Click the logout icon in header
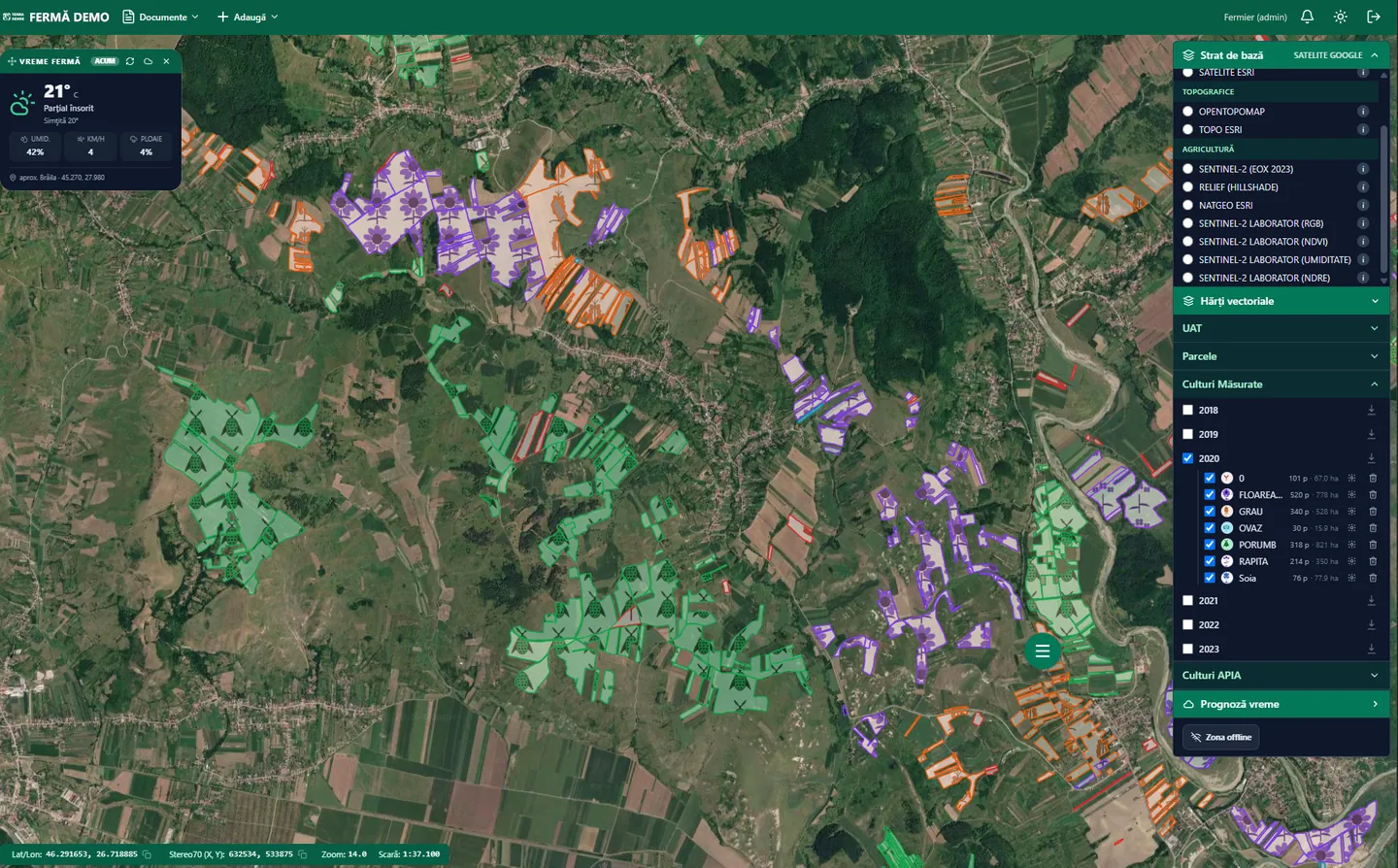Image resolution: width=1398 pixels, height=868 pixels. coord(1373,17)
